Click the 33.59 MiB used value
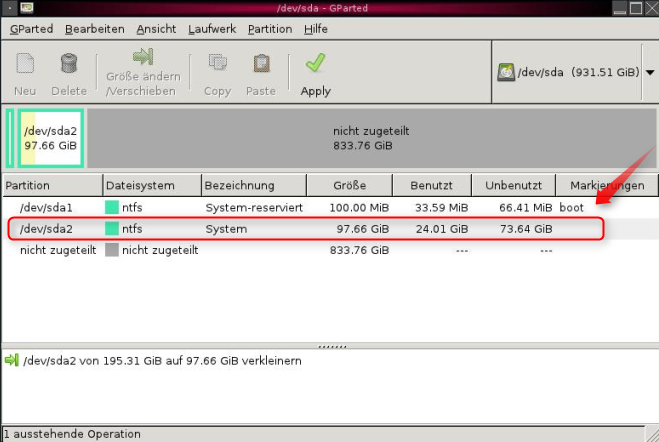The height and width of the screenshot is (442, 659). 441,208
